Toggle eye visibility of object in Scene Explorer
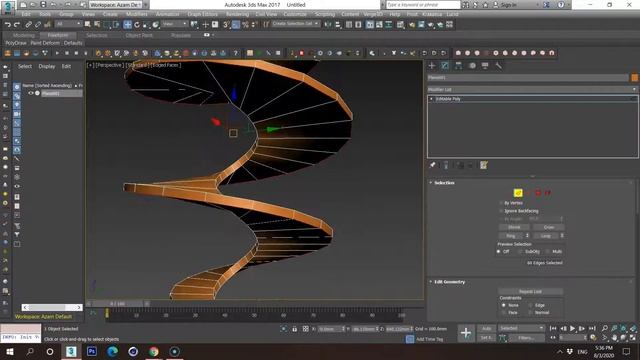The image size is (640, 360). [31, 93]
